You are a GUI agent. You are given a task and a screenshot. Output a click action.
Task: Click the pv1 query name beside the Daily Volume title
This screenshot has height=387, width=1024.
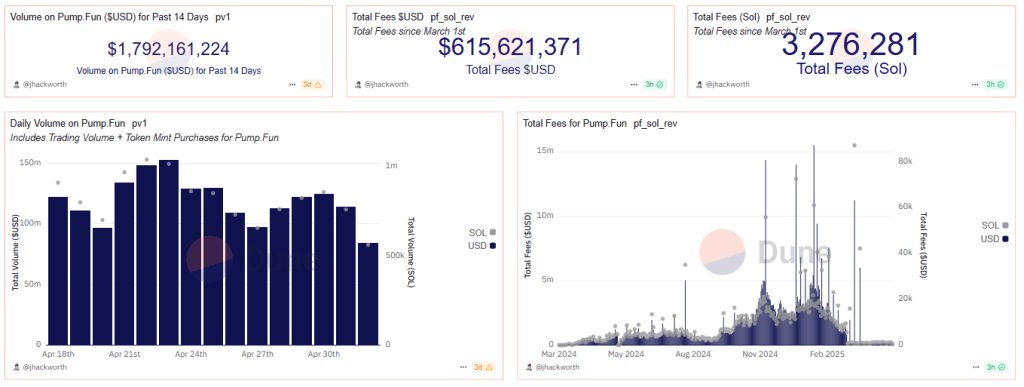point(139,123)
